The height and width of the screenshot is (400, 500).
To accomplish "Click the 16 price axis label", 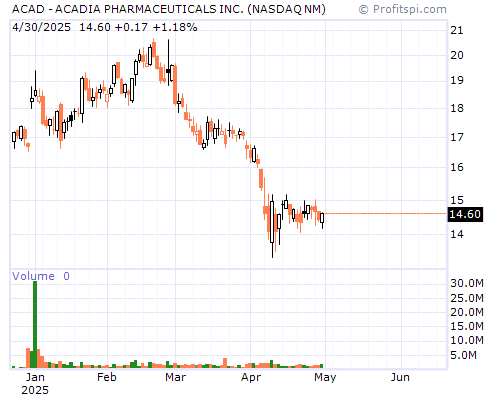I will pyautogui.click(x=457, y=167).
